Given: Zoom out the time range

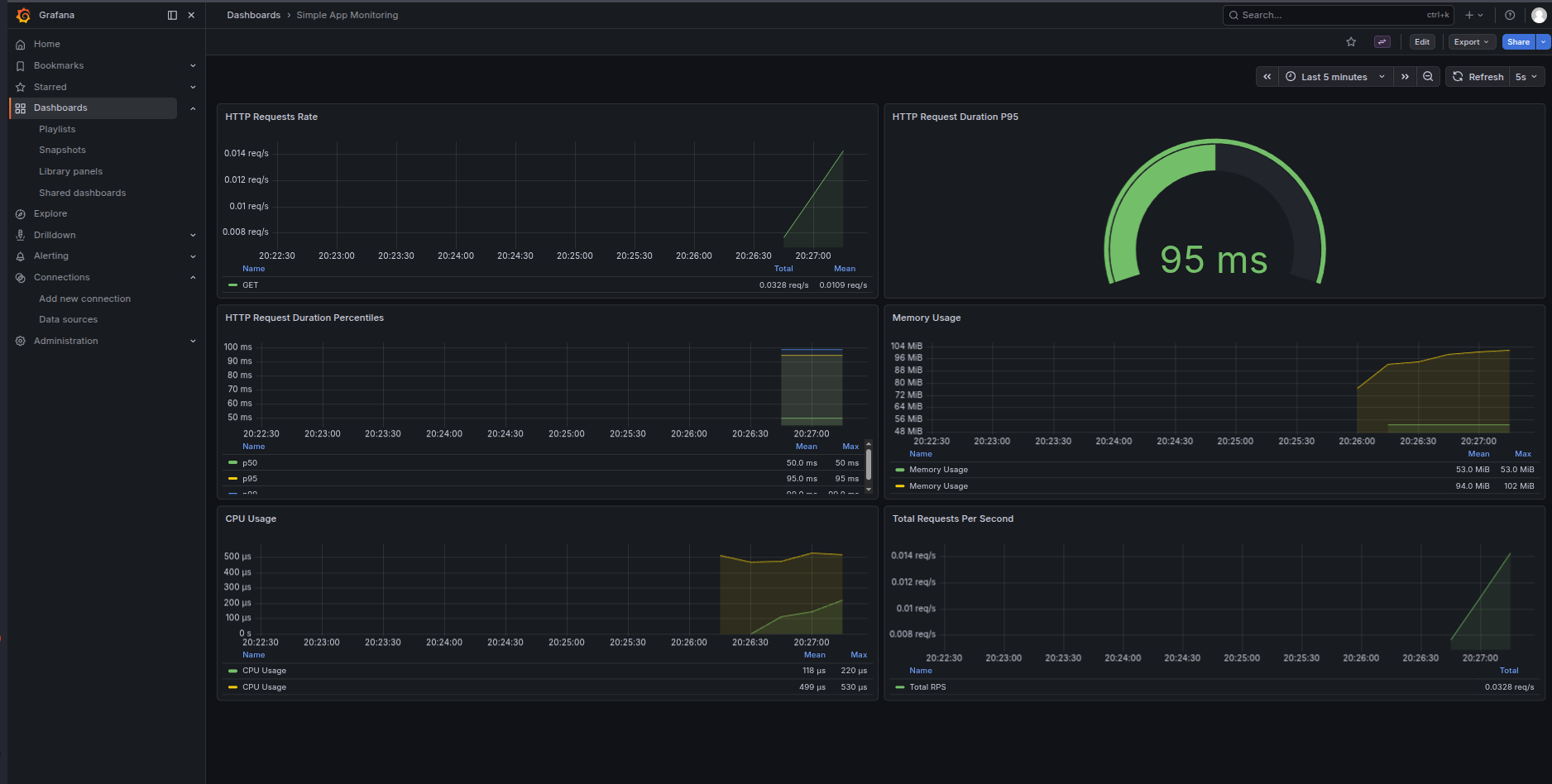Looking at the screenshot, I should (x=1428, y=77).
